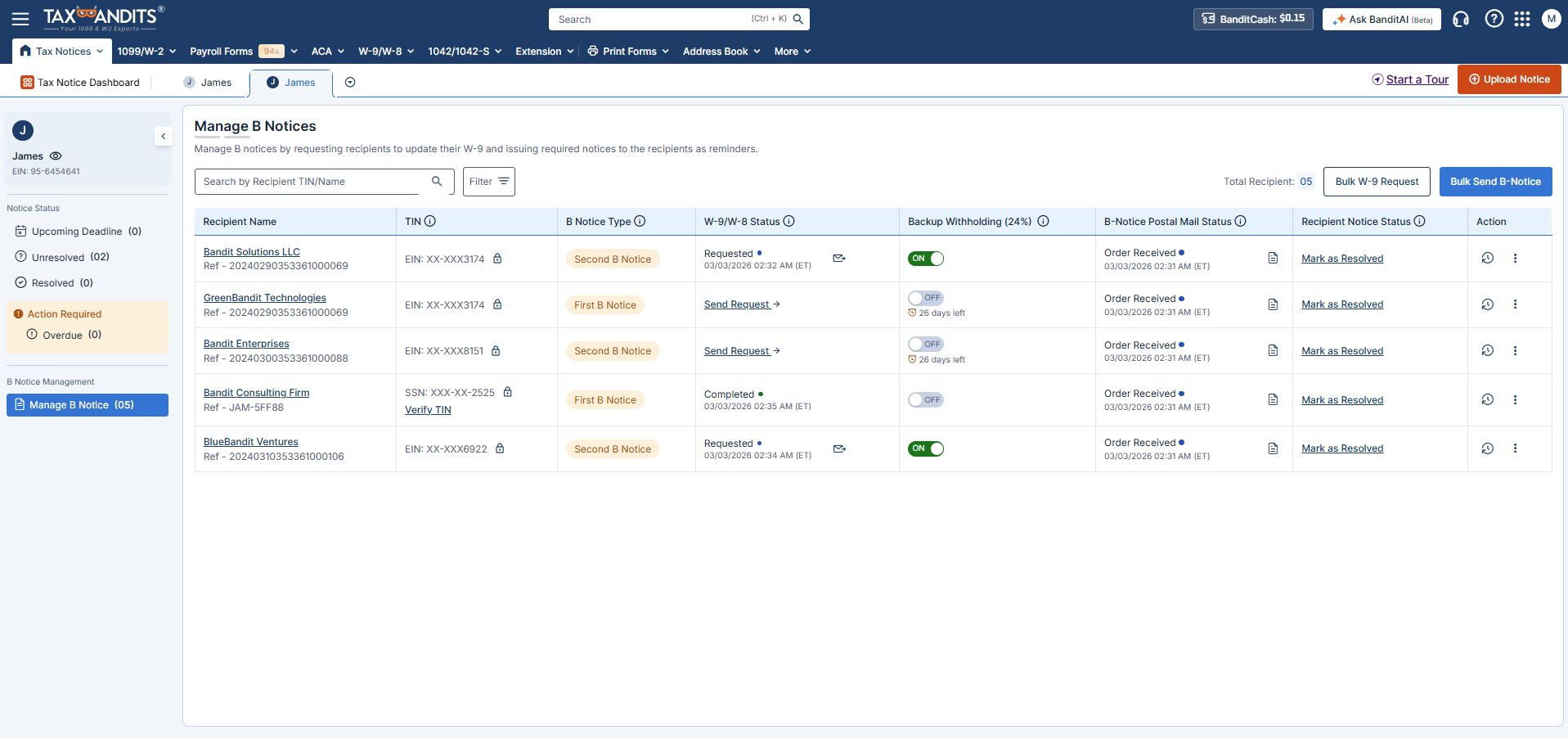Open the Filter options dropdown
Screen dimensions: 1568x739
click(488, 182)
